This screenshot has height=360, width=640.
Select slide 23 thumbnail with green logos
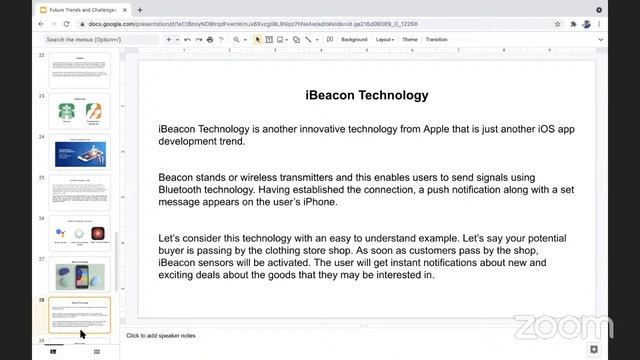coord(80,111)
